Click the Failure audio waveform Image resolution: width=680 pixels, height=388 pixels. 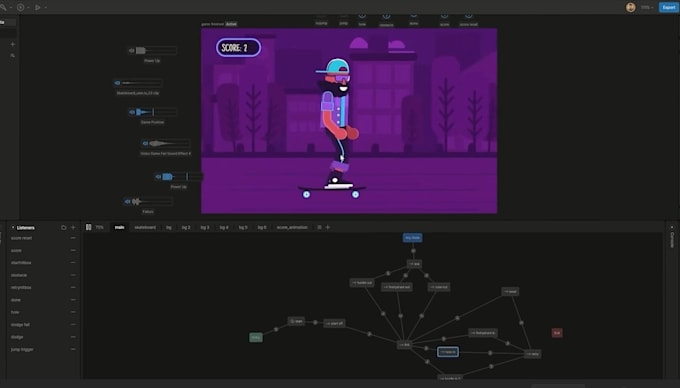coord(152,201)
